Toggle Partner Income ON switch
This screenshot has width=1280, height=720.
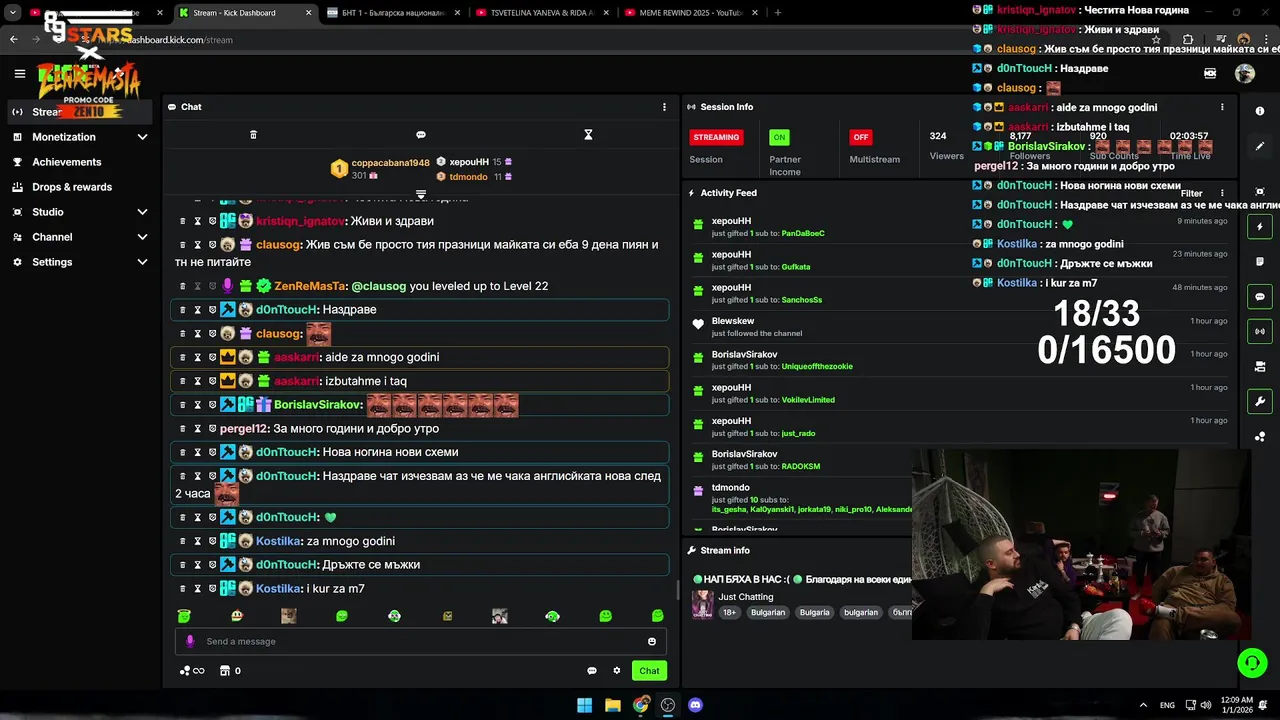(x=779, y=137)
